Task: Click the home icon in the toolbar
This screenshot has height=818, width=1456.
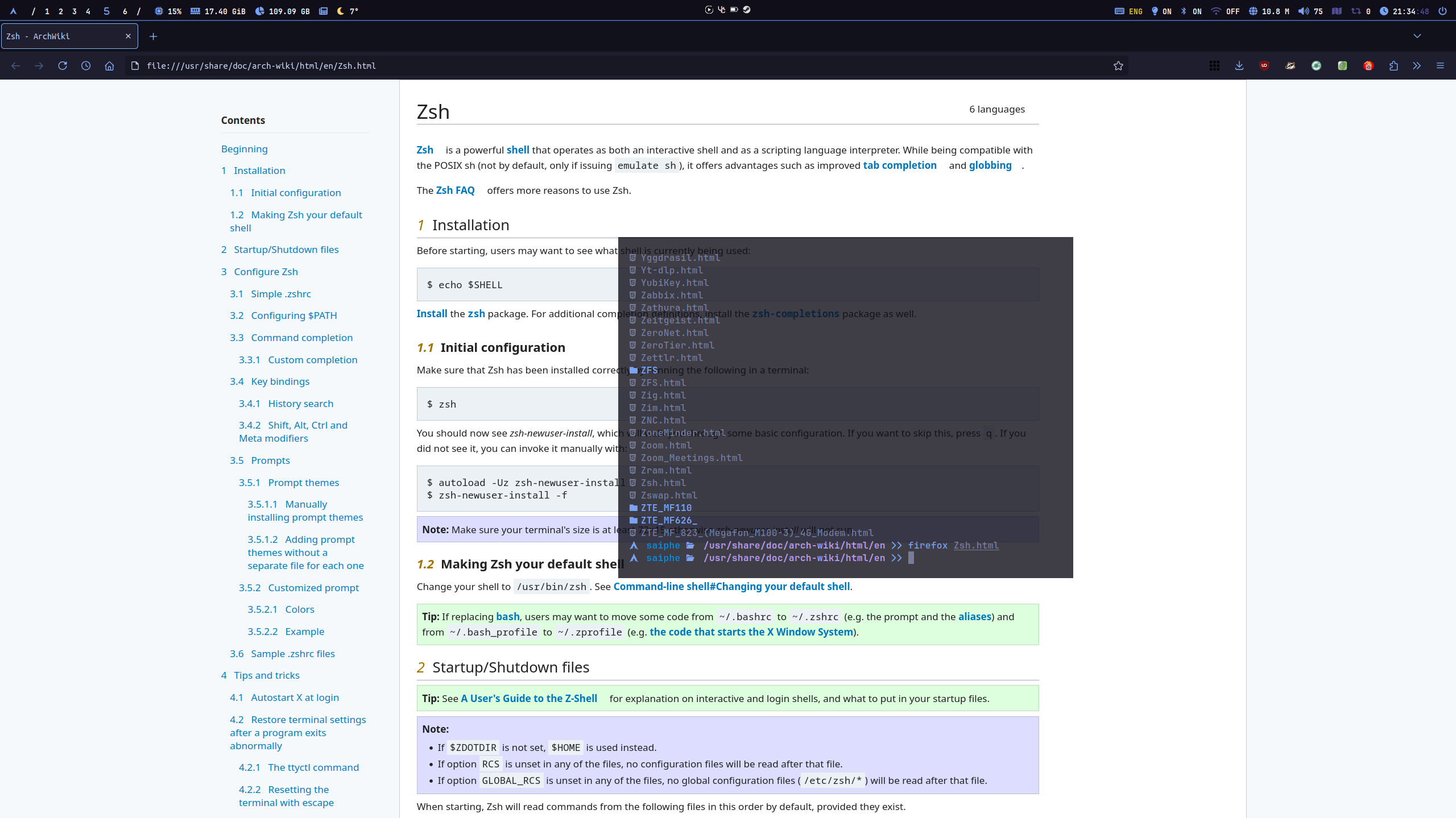Action: (x=109, y=66)
